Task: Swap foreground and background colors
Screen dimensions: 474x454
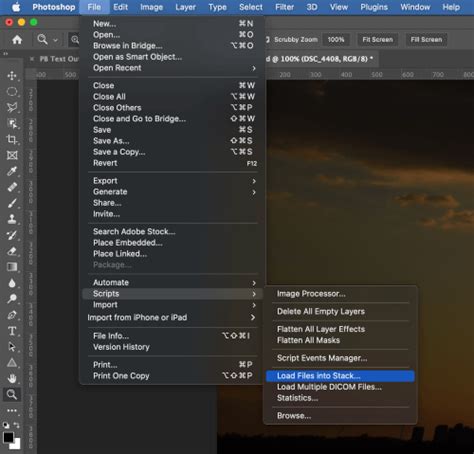Action: [x=16, y=425]
